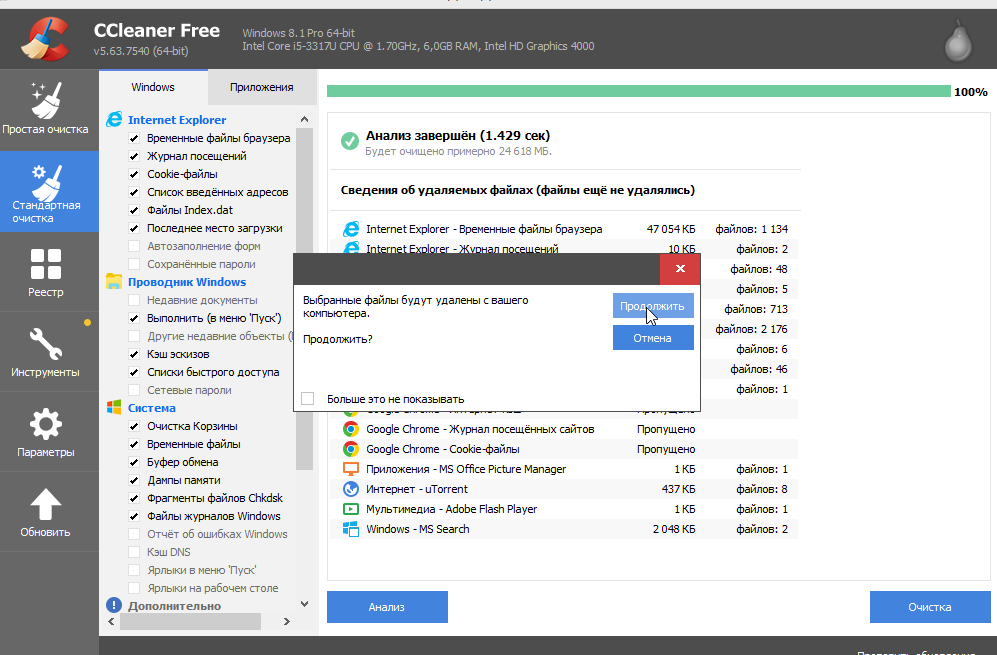
Task: Click Анализ button
Action: pos(387,607)
